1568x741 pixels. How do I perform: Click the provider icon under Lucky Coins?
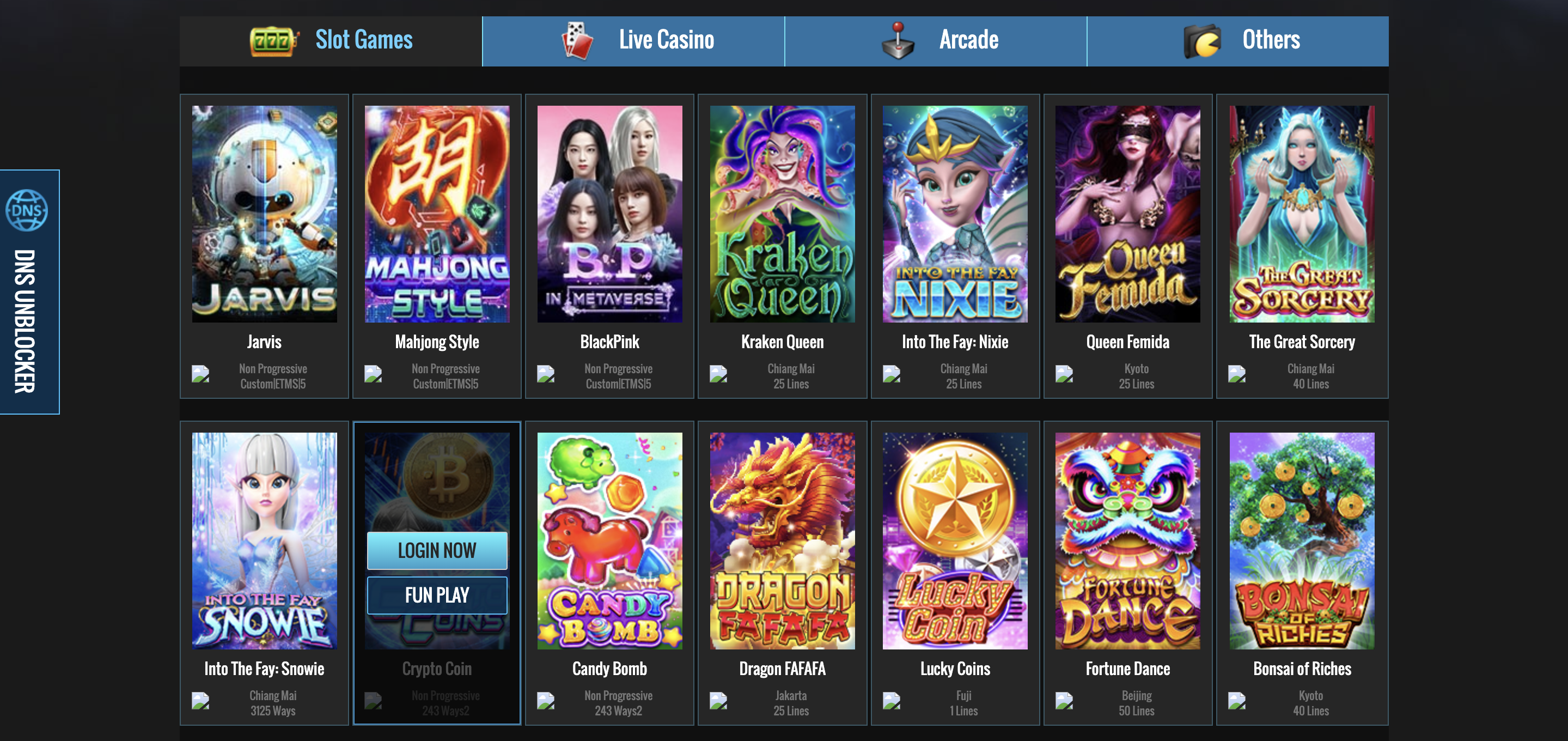click(x=892, y=701)
